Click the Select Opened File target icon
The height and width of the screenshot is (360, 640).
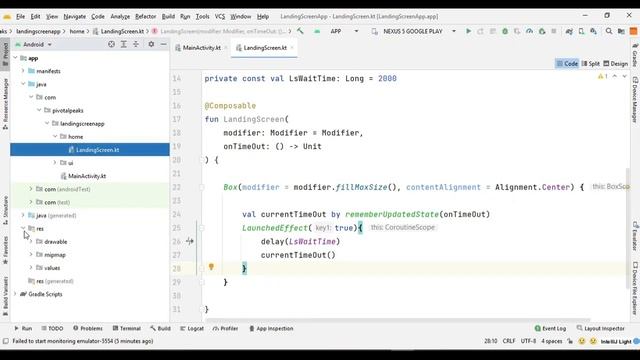click(x=111, y=44)
